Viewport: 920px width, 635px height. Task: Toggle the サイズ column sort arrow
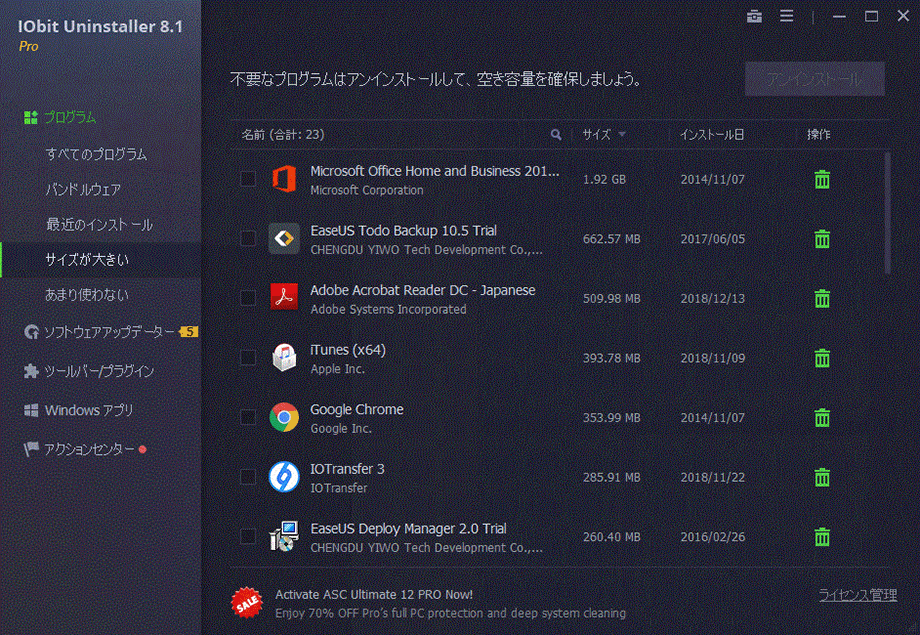pos(622,135)
